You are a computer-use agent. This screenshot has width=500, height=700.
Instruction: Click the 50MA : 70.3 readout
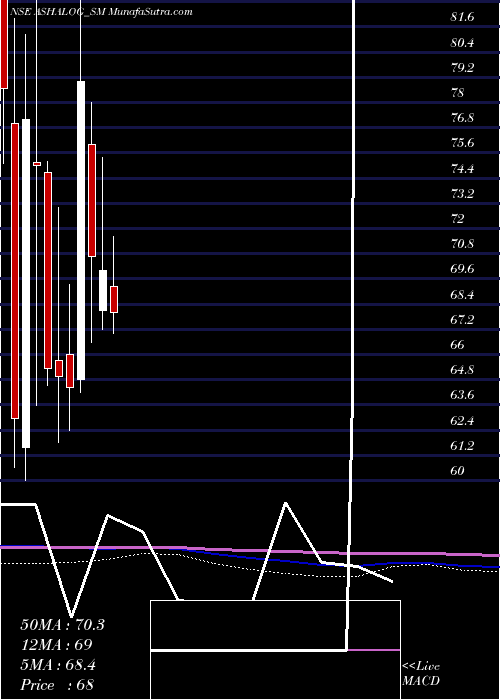pos(62,625)
